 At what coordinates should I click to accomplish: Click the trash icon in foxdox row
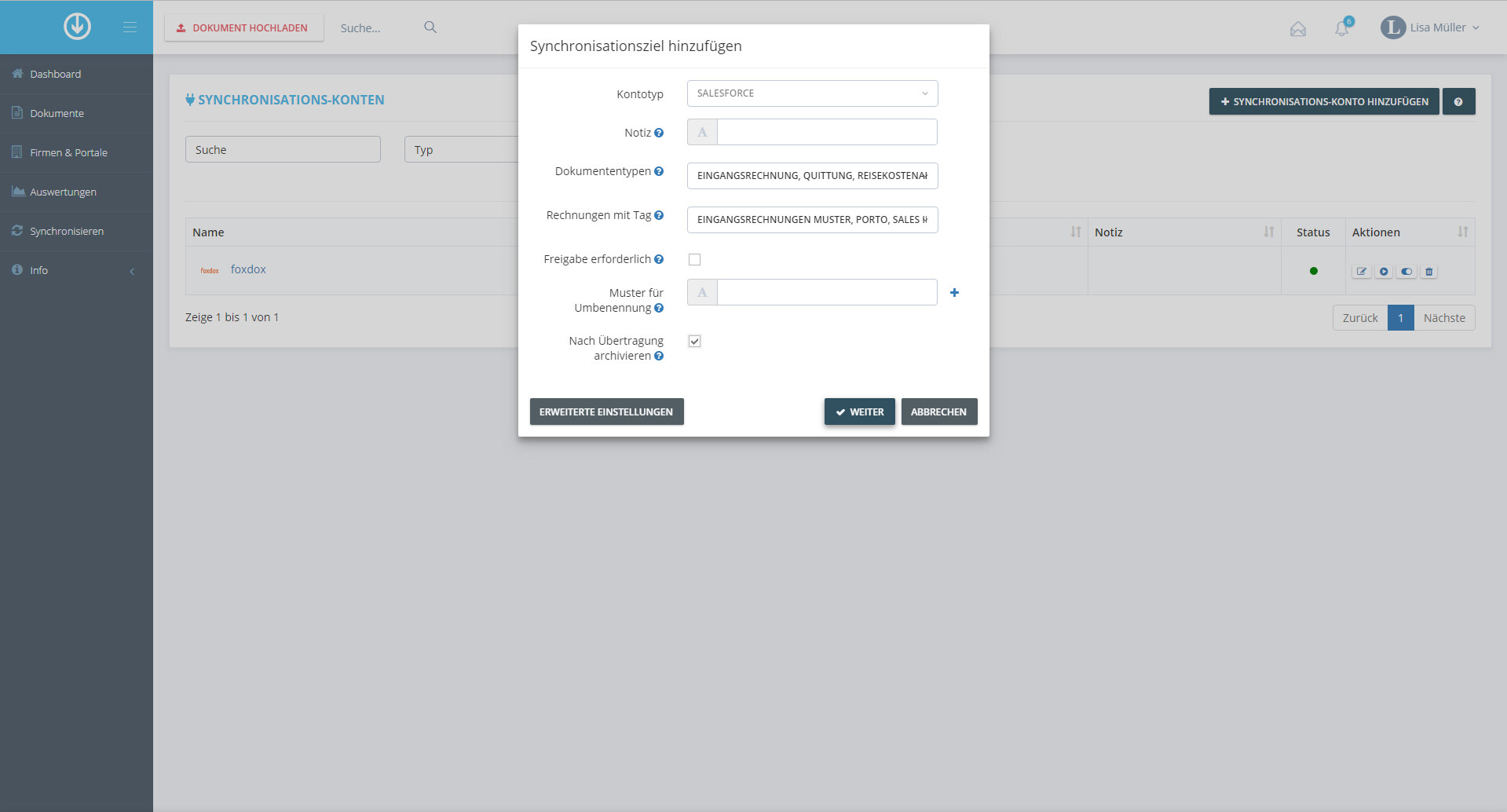coord(1429,272)
